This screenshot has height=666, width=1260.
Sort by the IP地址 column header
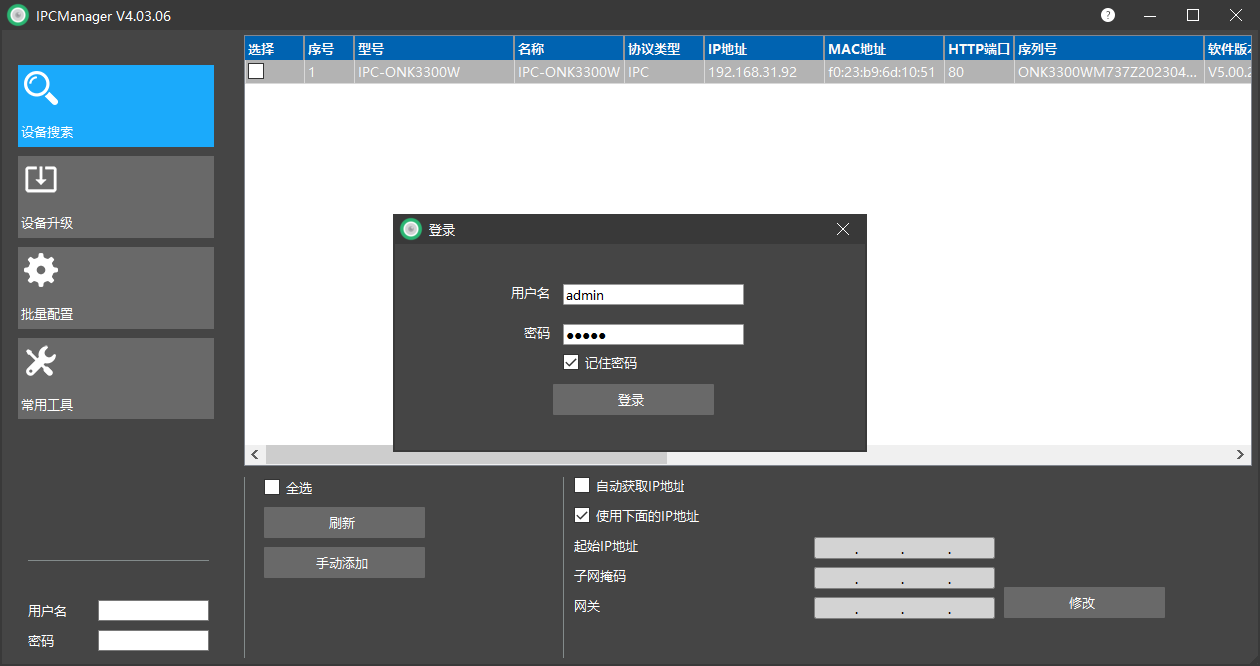click(x=764, y=48)
